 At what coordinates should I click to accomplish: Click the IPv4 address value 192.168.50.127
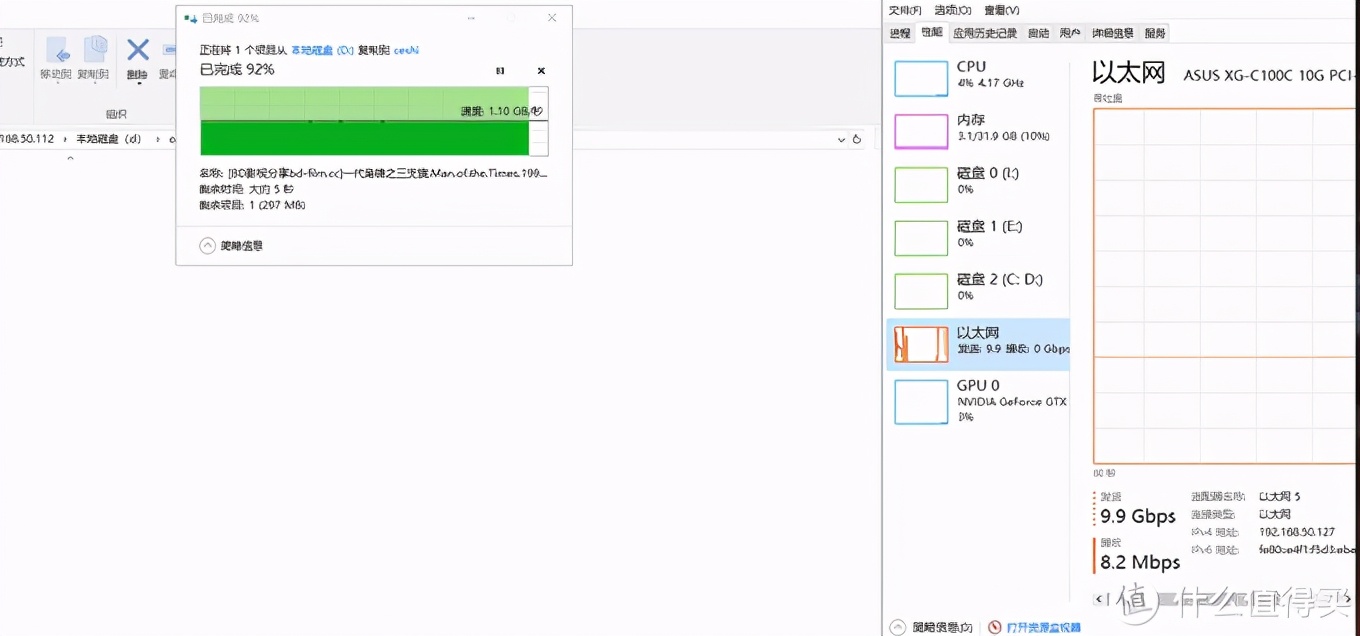[1296, 532]
